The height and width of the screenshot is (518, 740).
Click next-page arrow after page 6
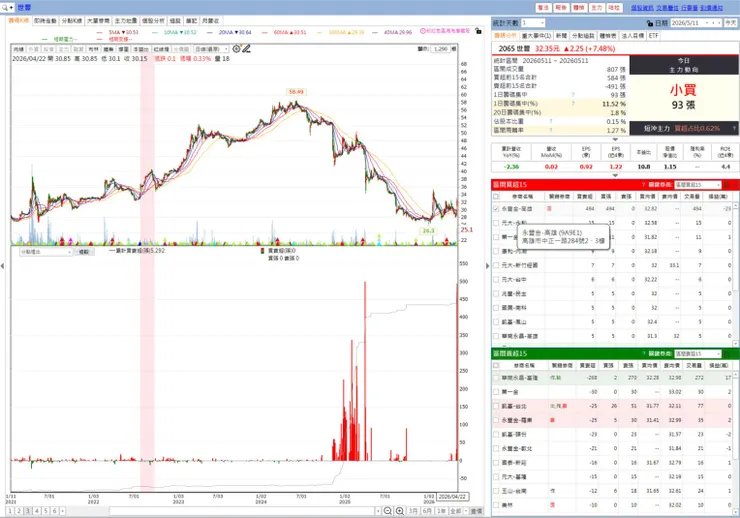pyautogui.click(x=63, y=511)
